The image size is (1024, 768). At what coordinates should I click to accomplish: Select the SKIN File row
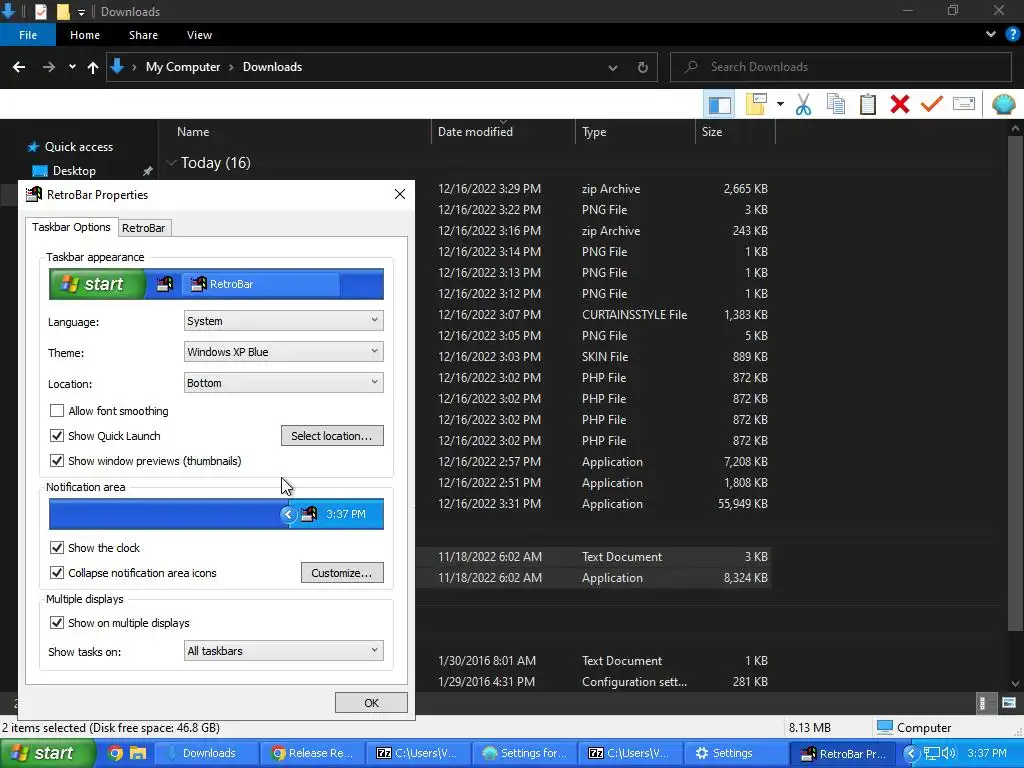click(594, 357)
